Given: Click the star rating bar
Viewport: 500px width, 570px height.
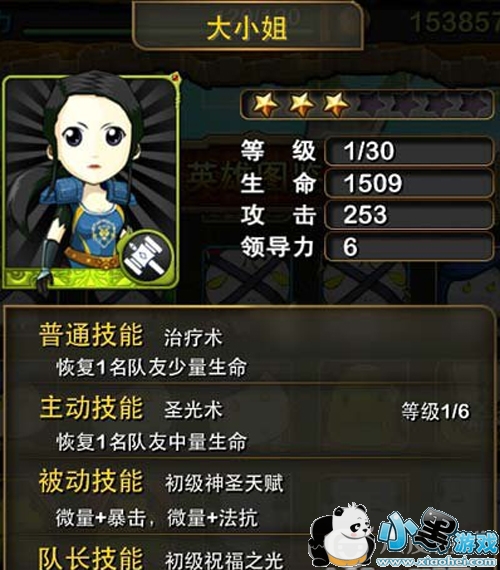Looking at the screenshot, I should coord(367,104).
